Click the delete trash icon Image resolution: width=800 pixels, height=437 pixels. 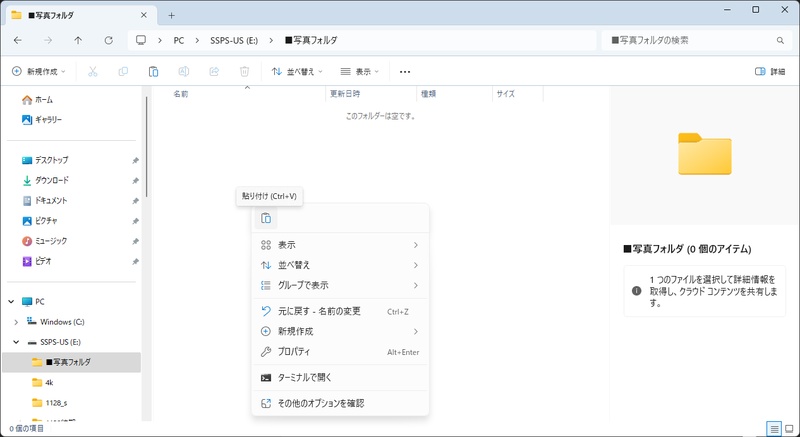[x=244, y=72]
